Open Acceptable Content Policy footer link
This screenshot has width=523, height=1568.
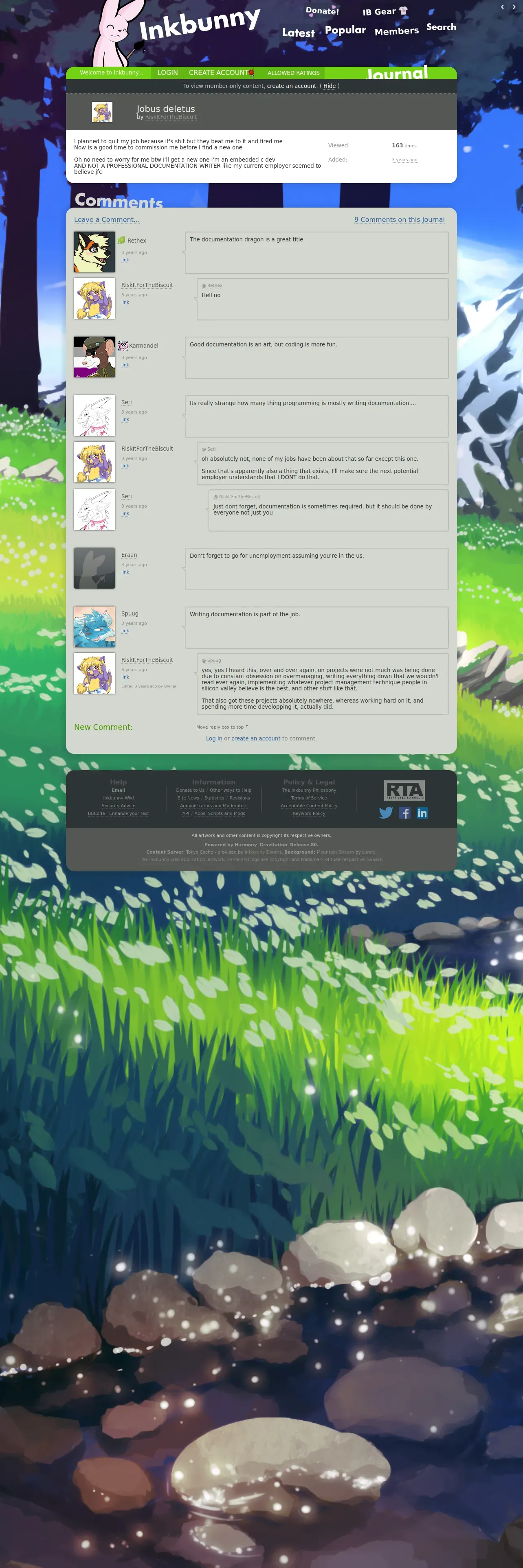coord(309,806)
